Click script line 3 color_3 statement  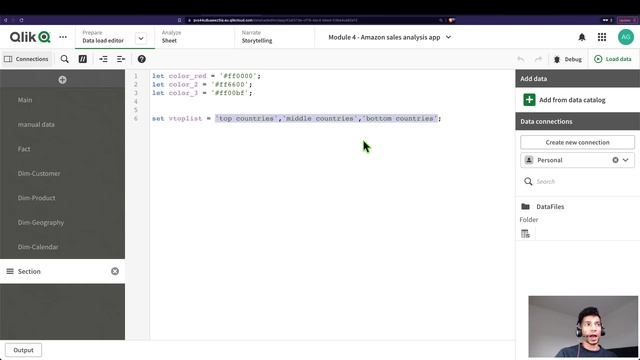202,93
